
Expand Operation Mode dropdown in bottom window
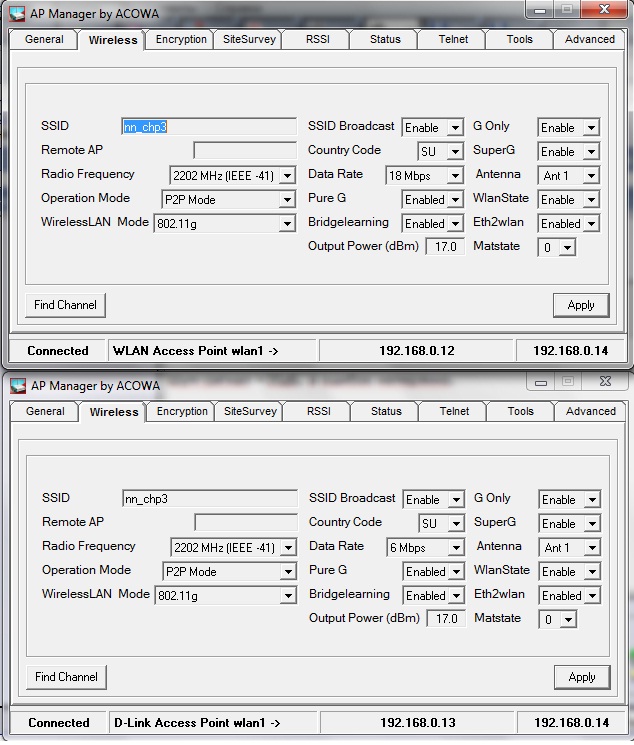point(230,572)
